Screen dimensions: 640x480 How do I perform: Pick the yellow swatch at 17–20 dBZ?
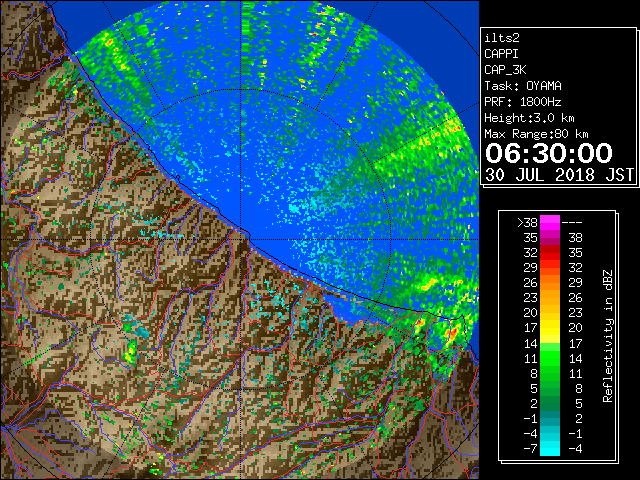[x=550, y=328]
